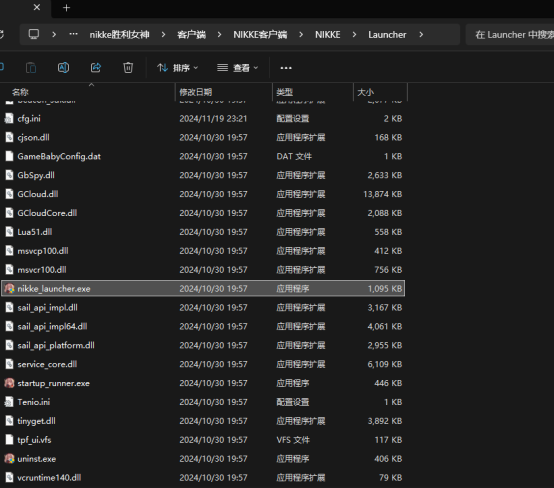Click the This PC monitor icon in address bar
Image resolution: width=554 pixels, height=488 pixels.
[x=34, y=34]
